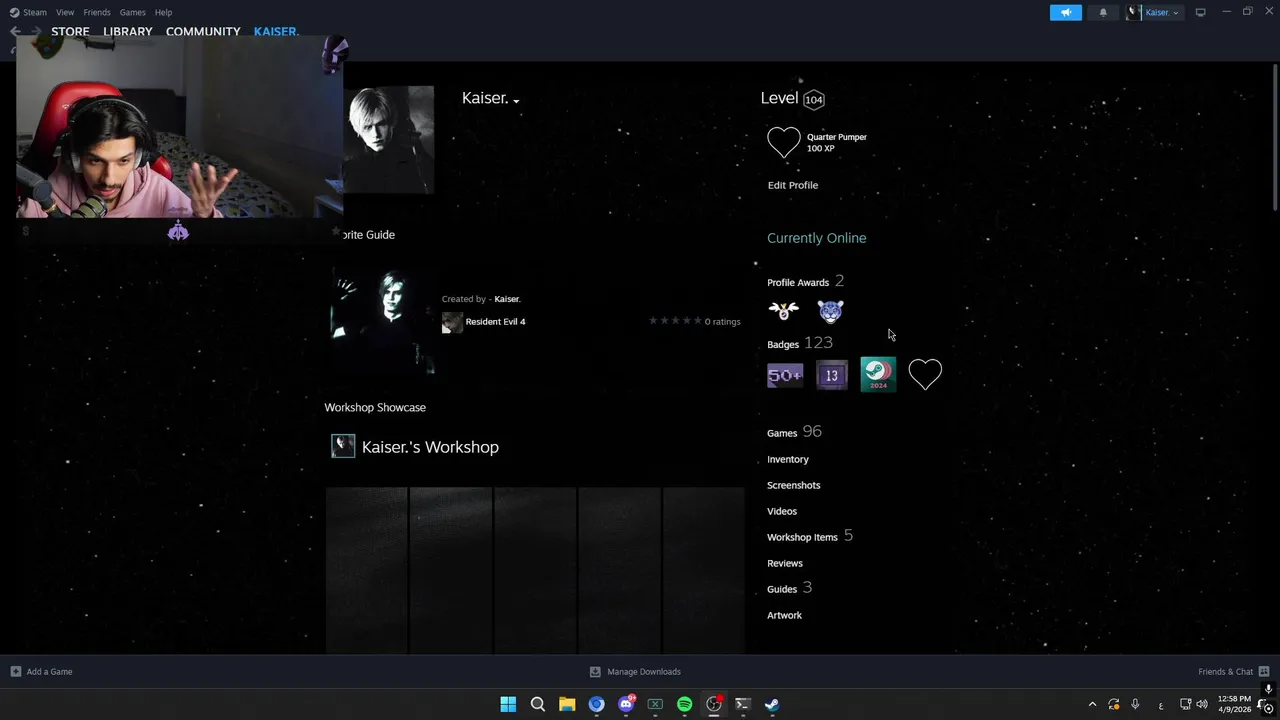Go to the STORE tab
1280x720 pixels.
pyautogui.click(x=70, y=31)
